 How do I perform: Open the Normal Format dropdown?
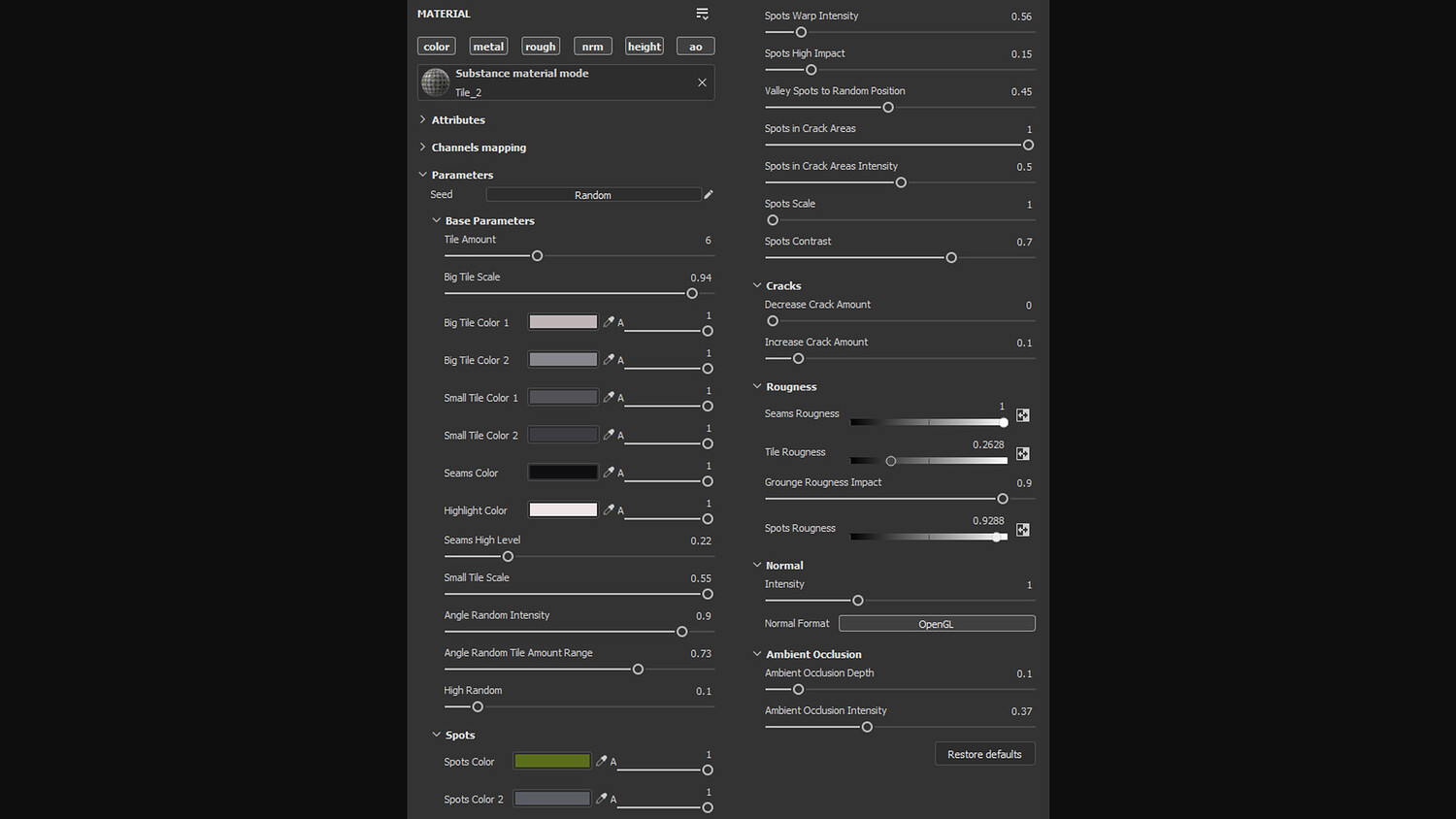[x=936, y=624]
